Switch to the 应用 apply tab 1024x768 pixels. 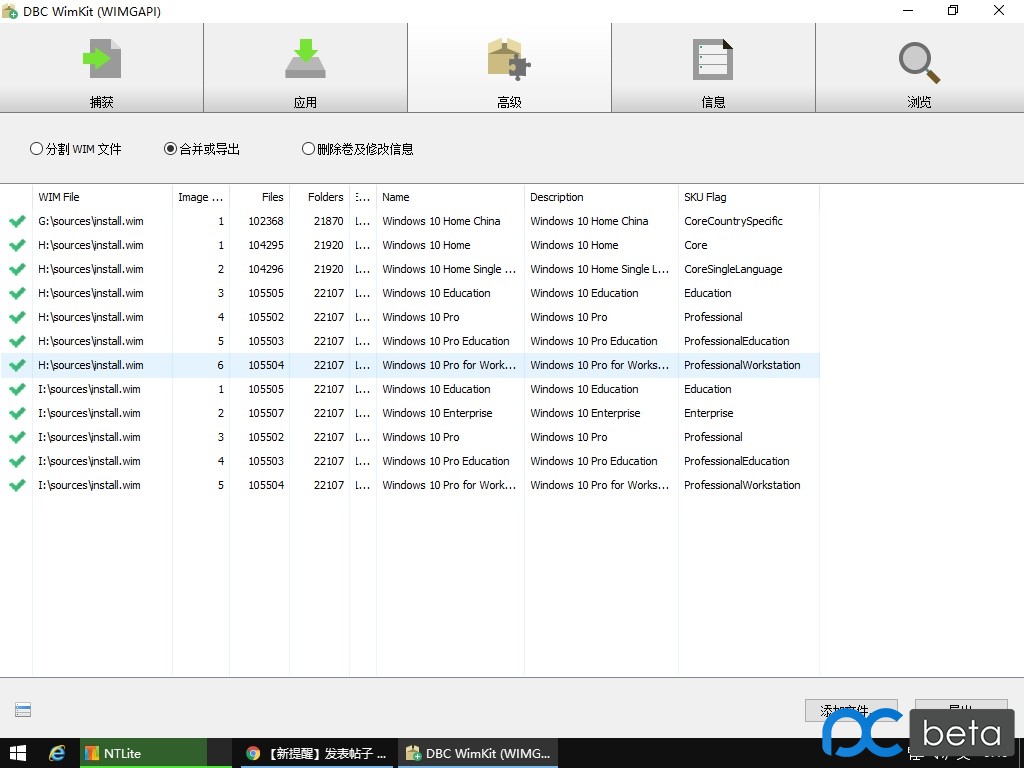[x=305, y=68]
